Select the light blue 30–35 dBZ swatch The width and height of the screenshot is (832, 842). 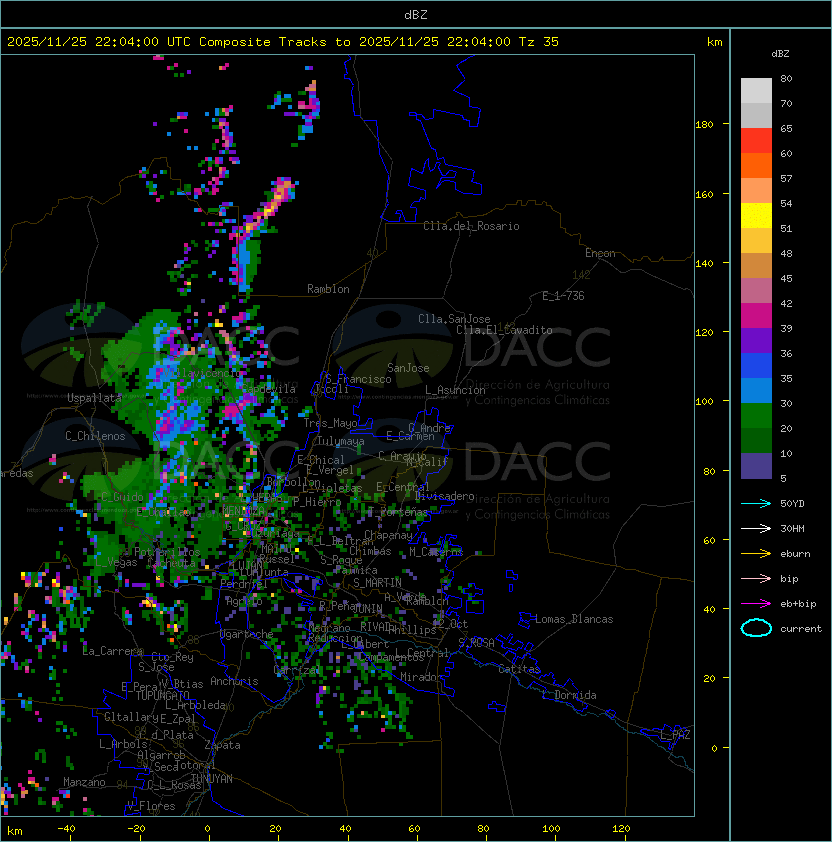click(x=756, y=390)
